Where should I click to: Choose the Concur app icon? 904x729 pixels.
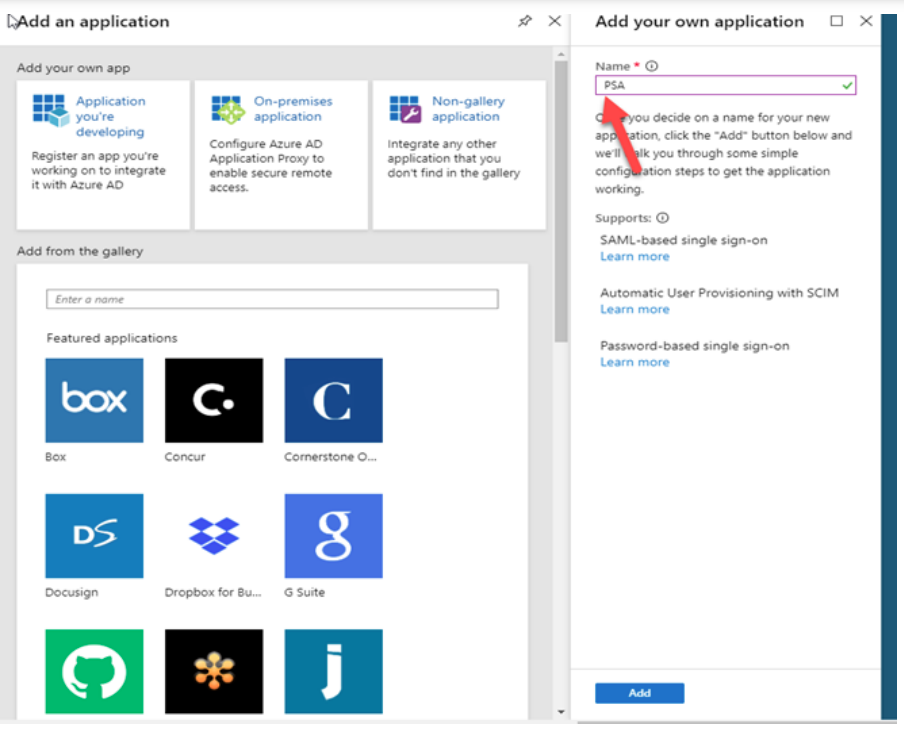tap(213, 400)
